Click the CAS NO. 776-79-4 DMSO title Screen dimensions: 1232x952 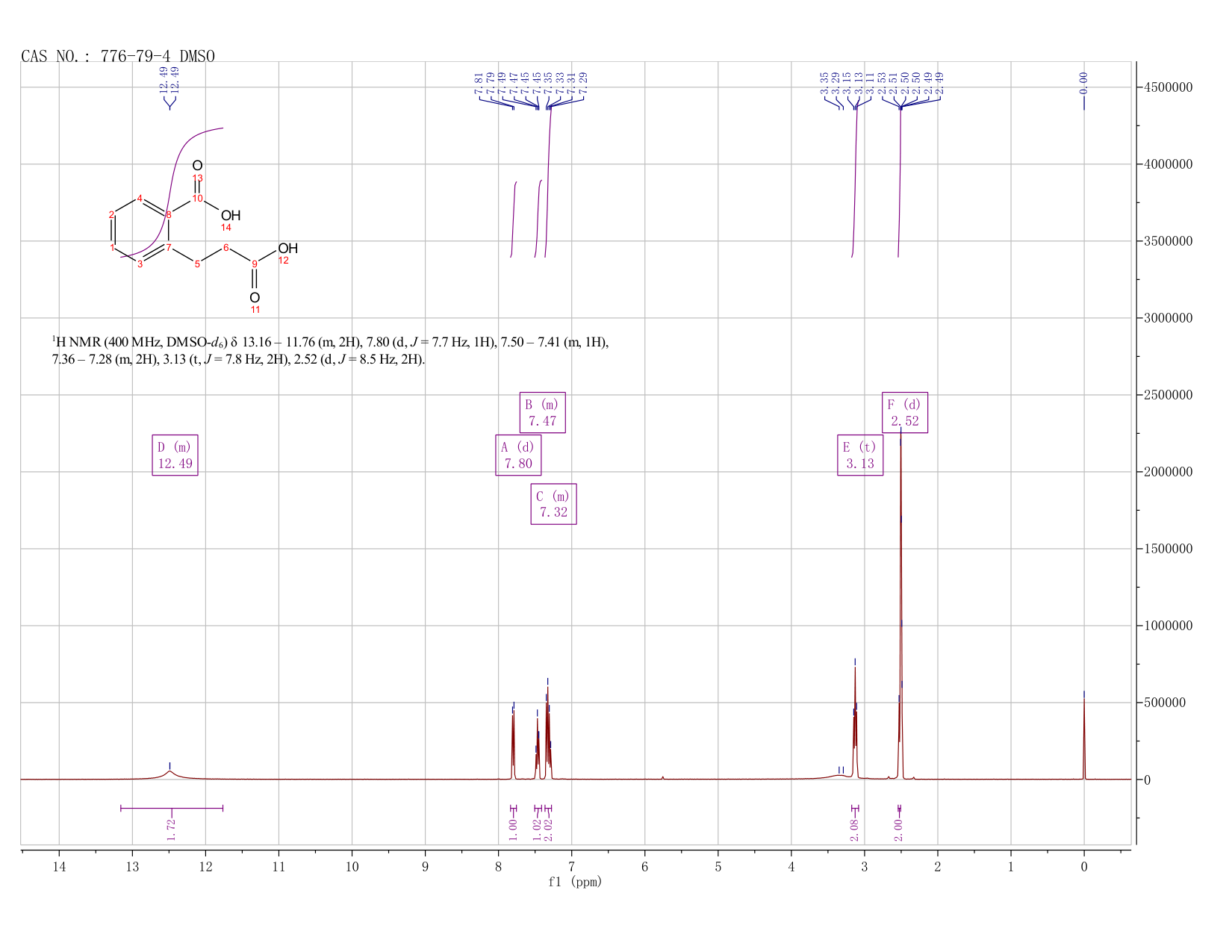118,56
